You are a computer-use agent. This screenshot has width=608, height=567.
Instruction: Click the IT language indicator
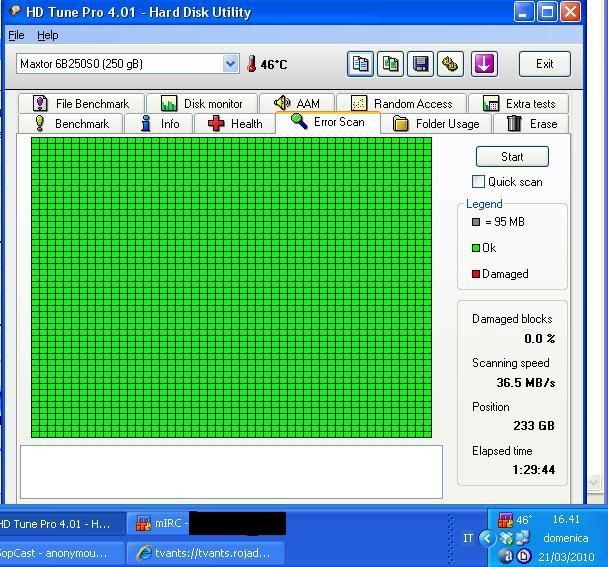468,538
